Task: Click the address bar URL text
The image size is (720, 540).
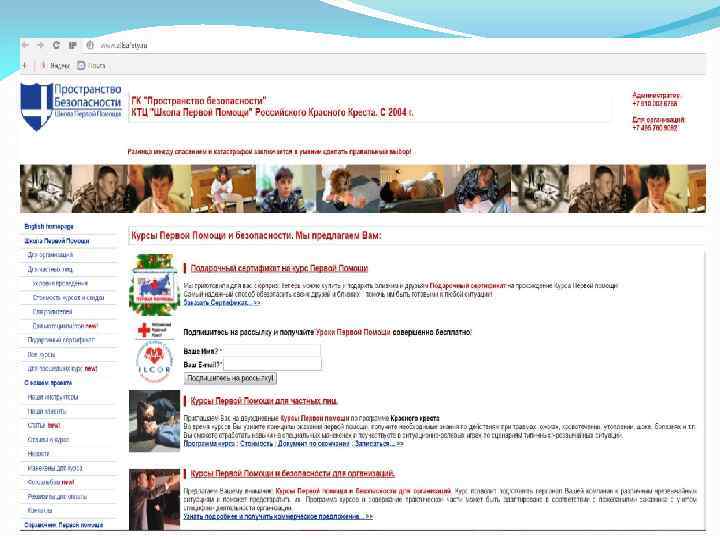Action: (124, 45)
